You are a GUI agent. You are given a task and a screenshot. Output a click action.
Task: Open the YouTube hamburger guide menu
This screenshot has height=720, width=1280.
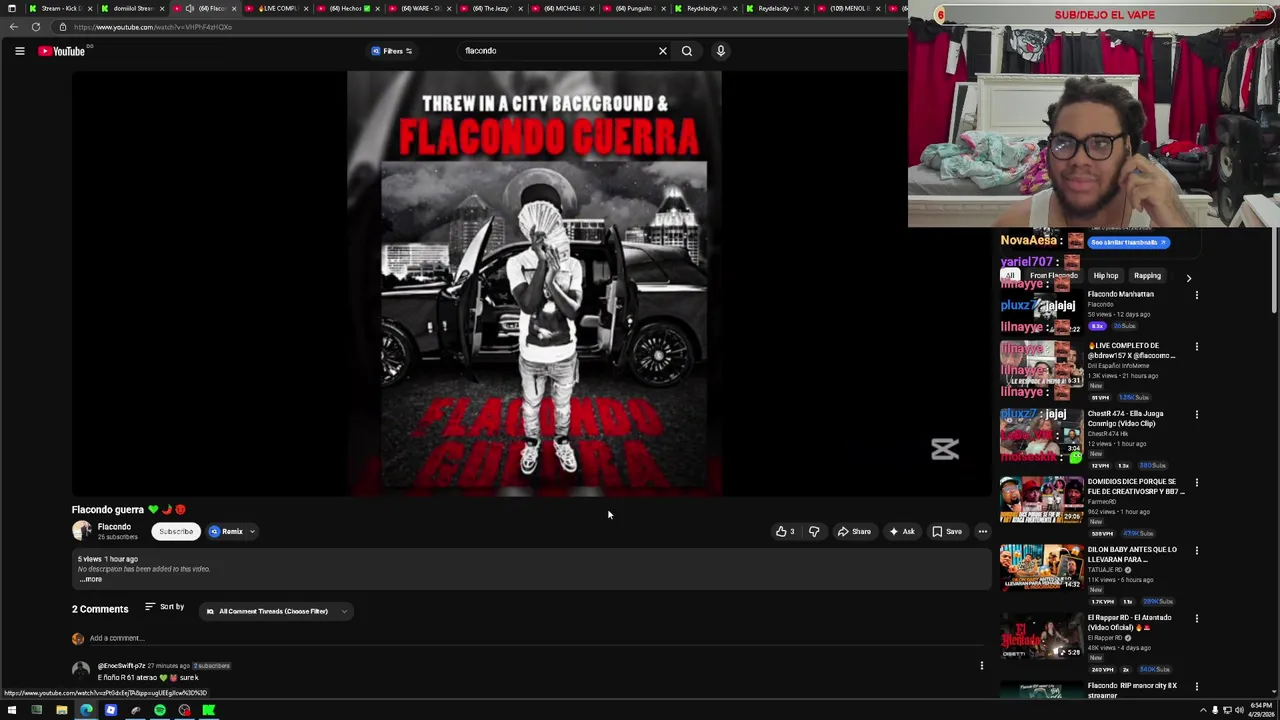point(19,51)
